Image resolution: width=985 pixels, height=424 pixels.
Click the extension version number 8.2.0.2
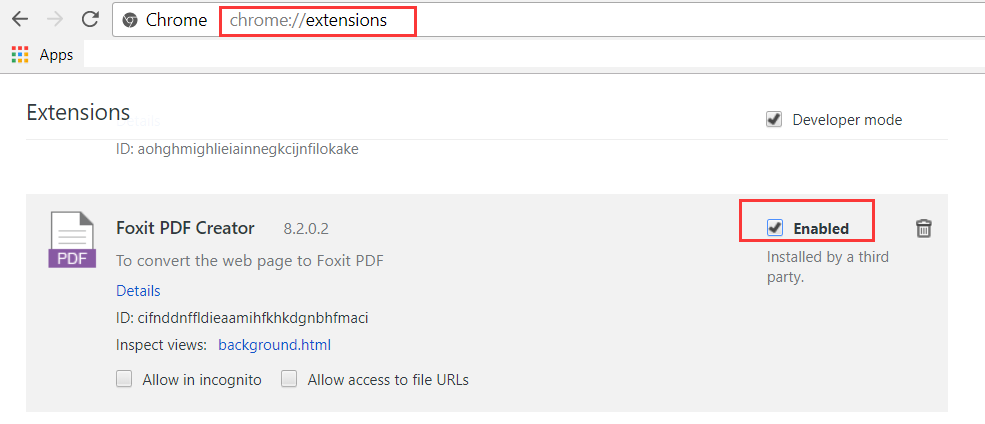point(306,229)
